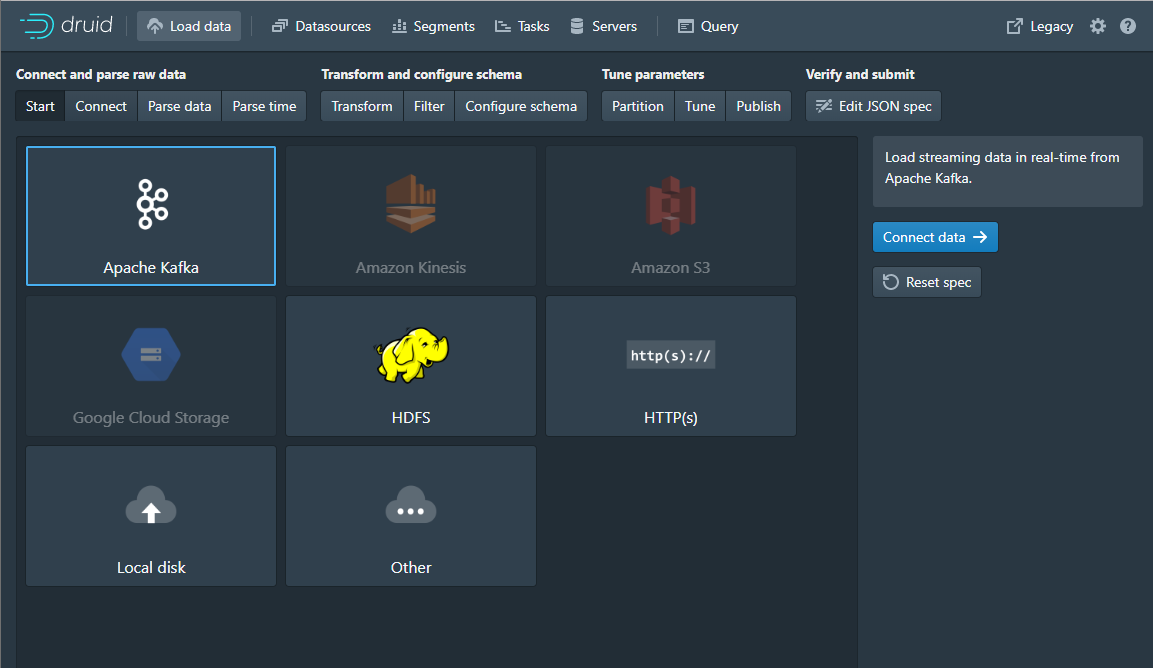
Task: Open the Tune step
Action: point(700,106)
